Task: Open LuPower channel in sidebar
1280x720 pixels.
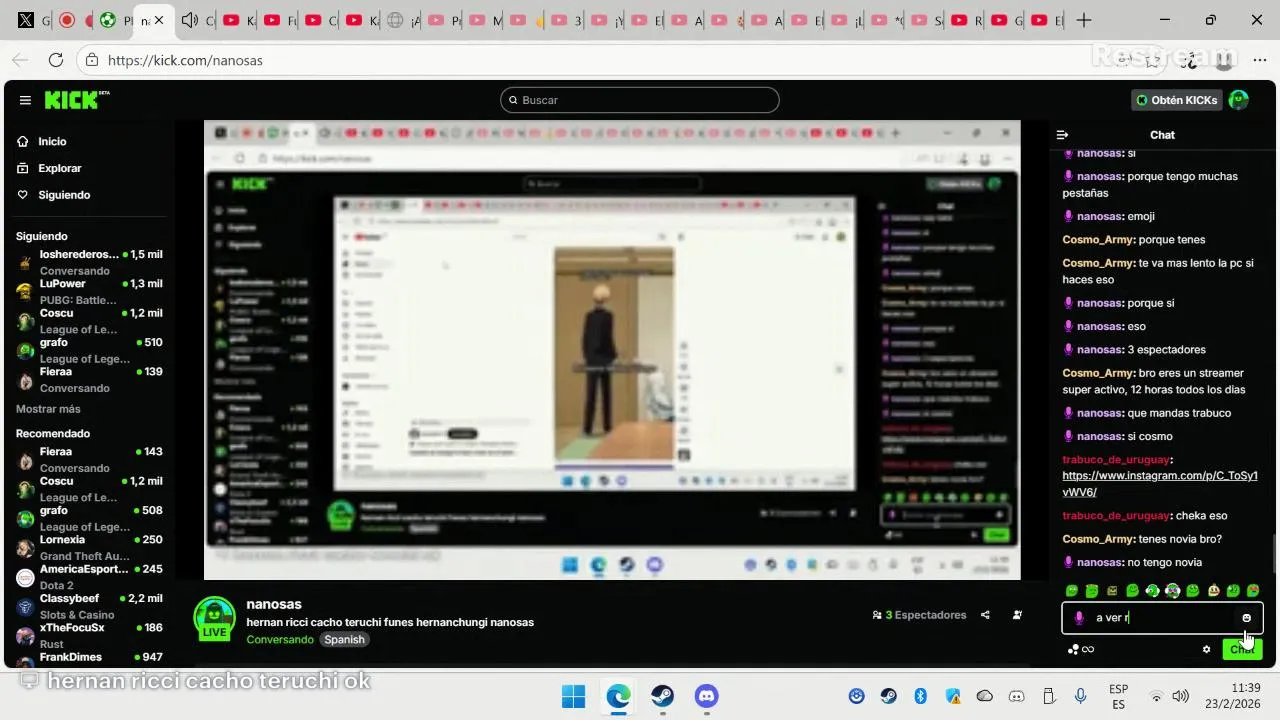Action: (x=89, y=292)
